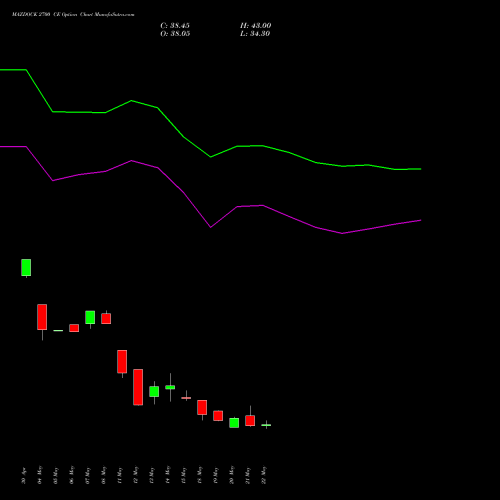Click the 04 May date label
Image resolution: width=500 pixels, height=500 pixels.
(40, 475)
